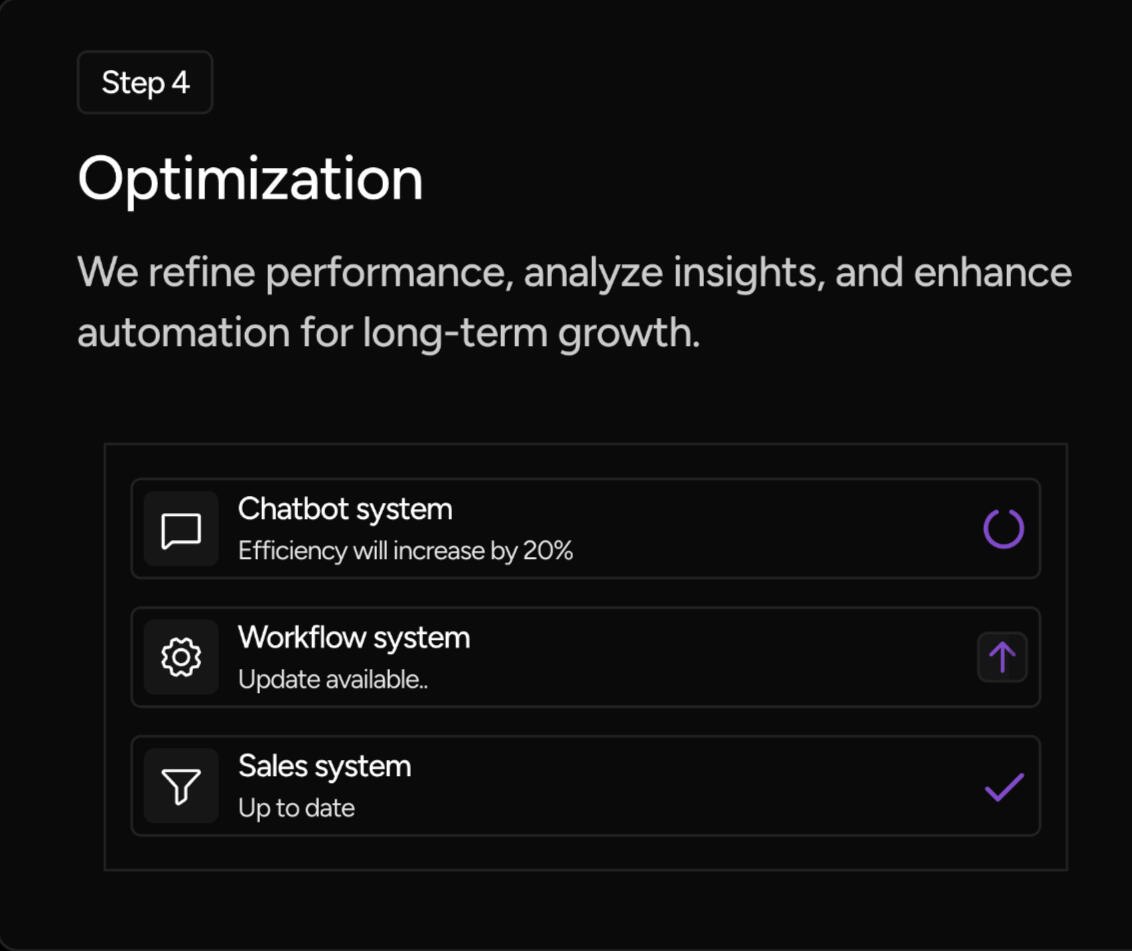Screen dimensions: 1132x951
Task: Click the purple loading spinner icon
Action: coord(1003,529)
